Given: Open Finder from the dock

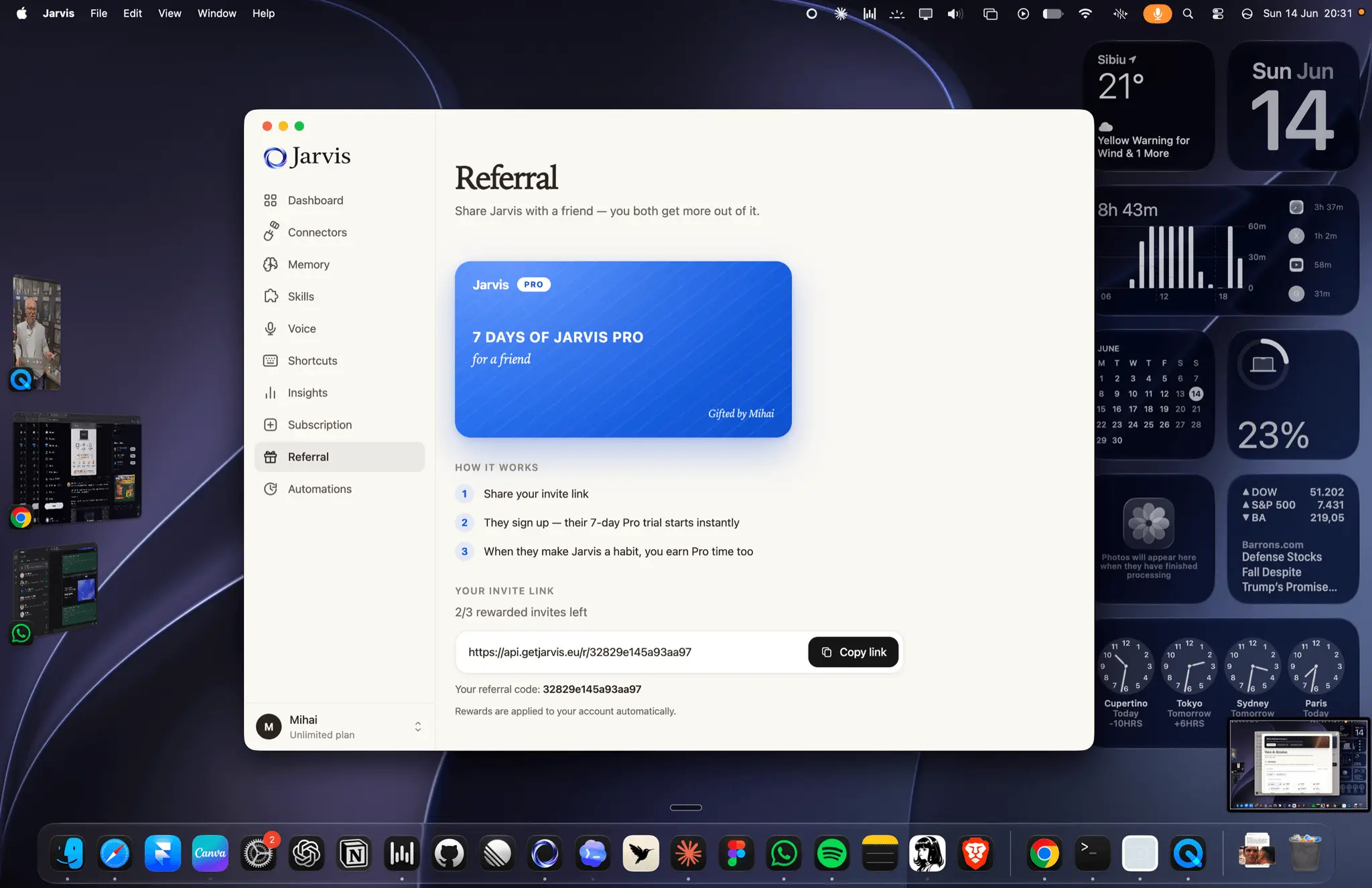Looking at the screenshot, I should [x=68, y=853].
